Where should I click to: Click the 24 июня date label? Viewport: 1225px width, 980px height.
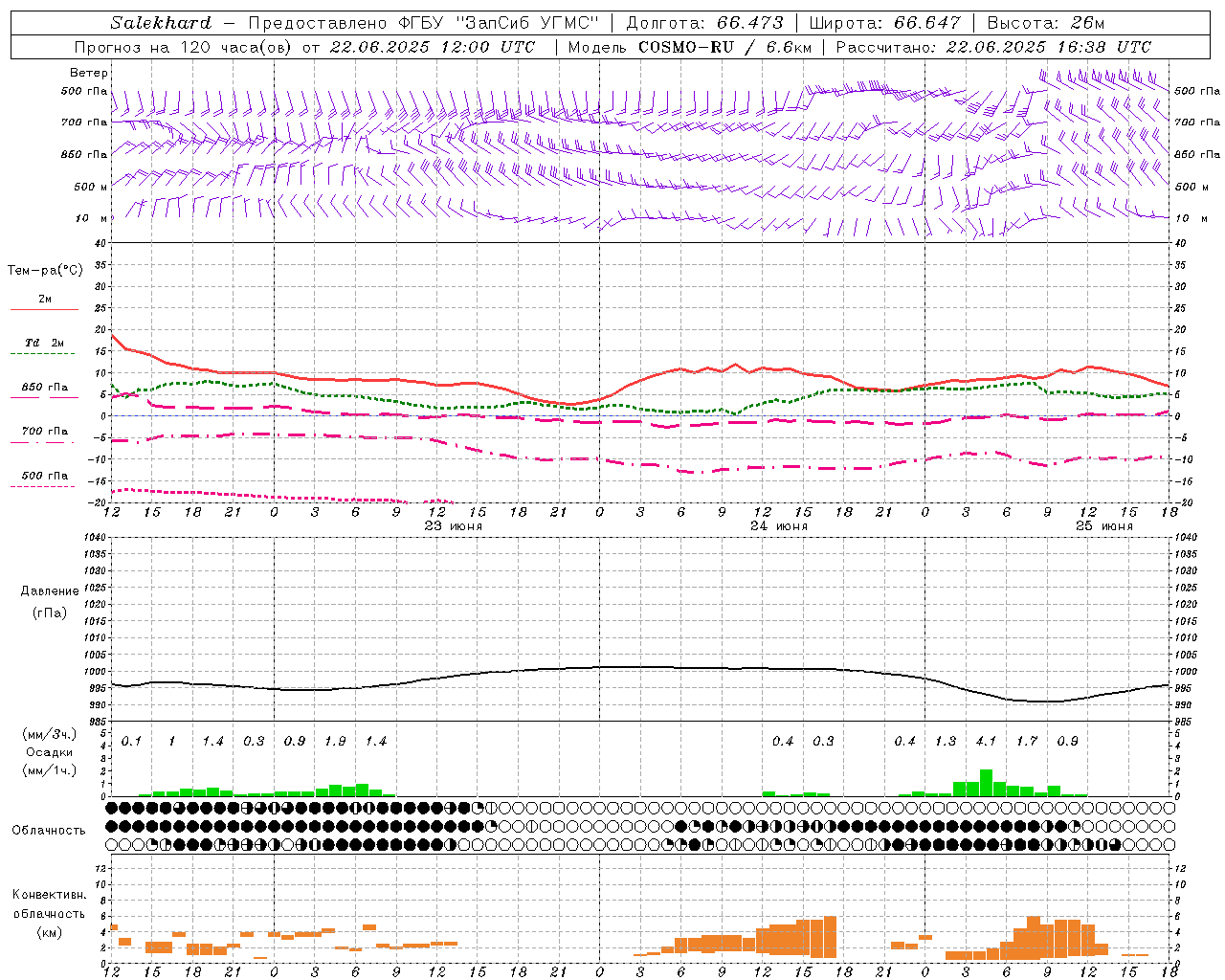click(778, 526)
